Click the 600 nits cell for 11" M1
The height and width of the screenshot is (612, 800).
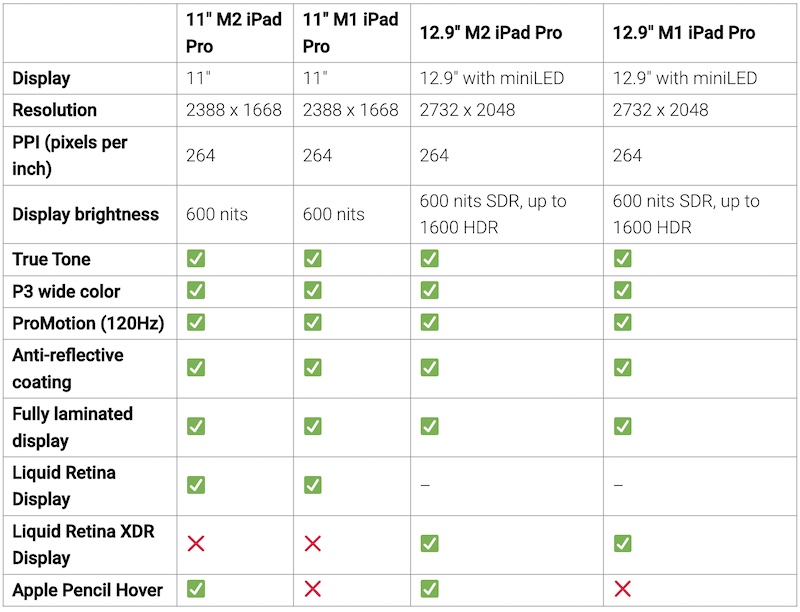point(334,214)
